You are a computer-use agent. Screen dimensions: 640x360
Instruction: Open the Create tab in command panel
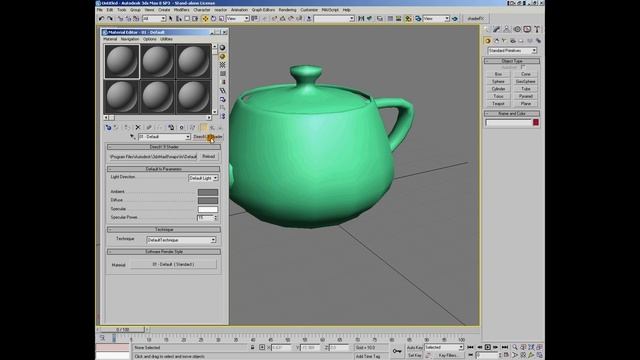(487, 29)
